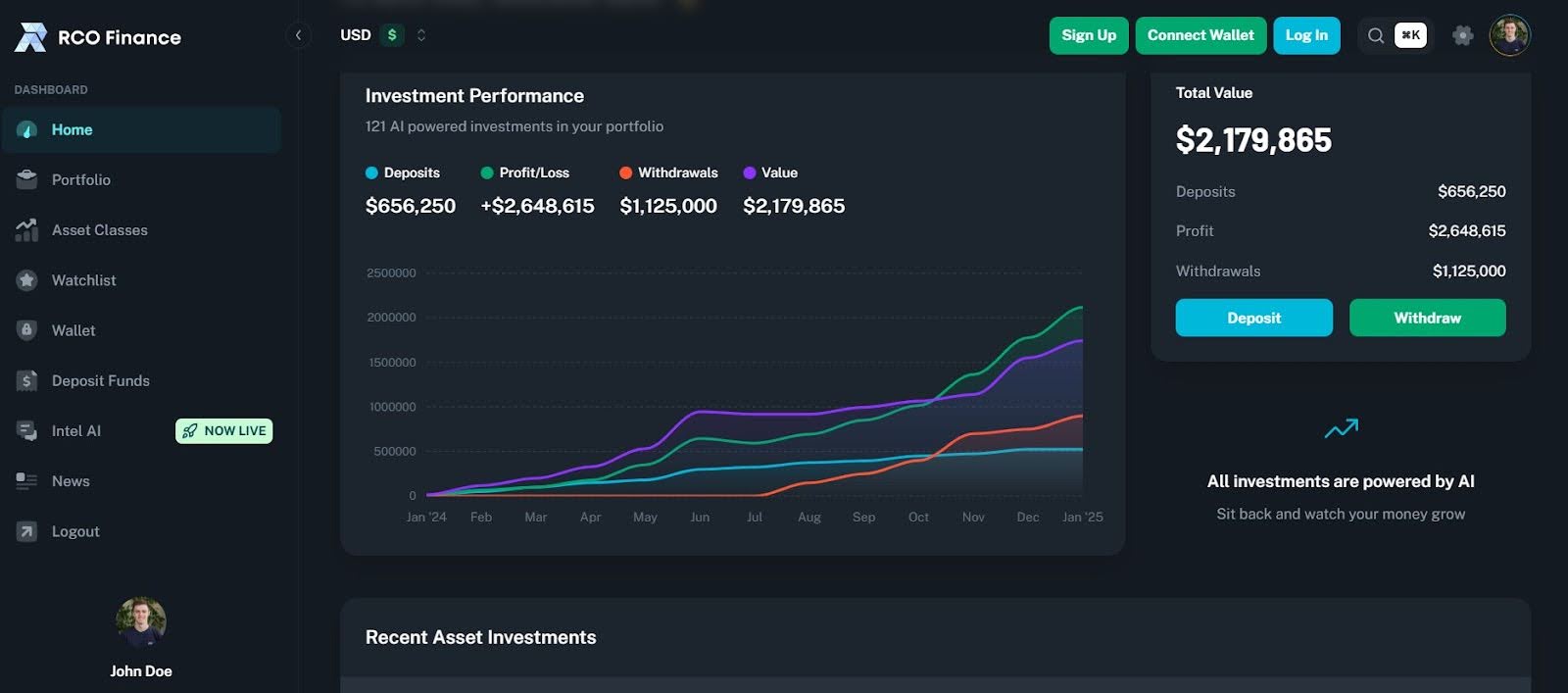
Task: Click the blue Deposit button
Action: pos(1253,318)
